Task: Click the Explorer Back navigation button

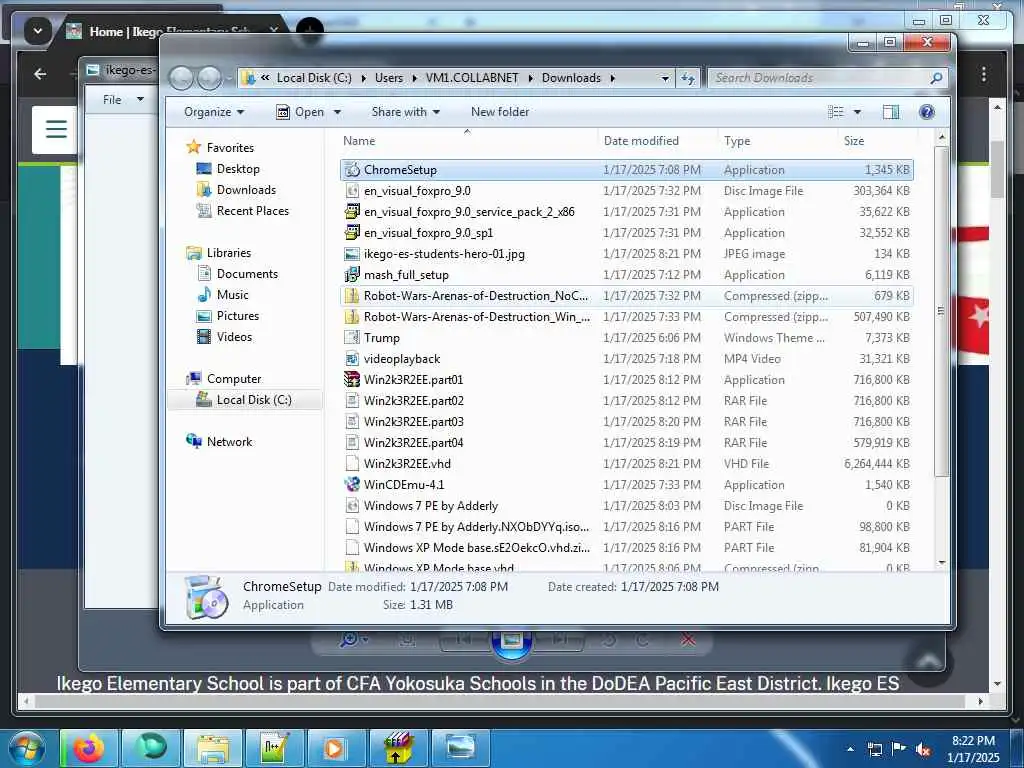Action: [x=181, y=78]
